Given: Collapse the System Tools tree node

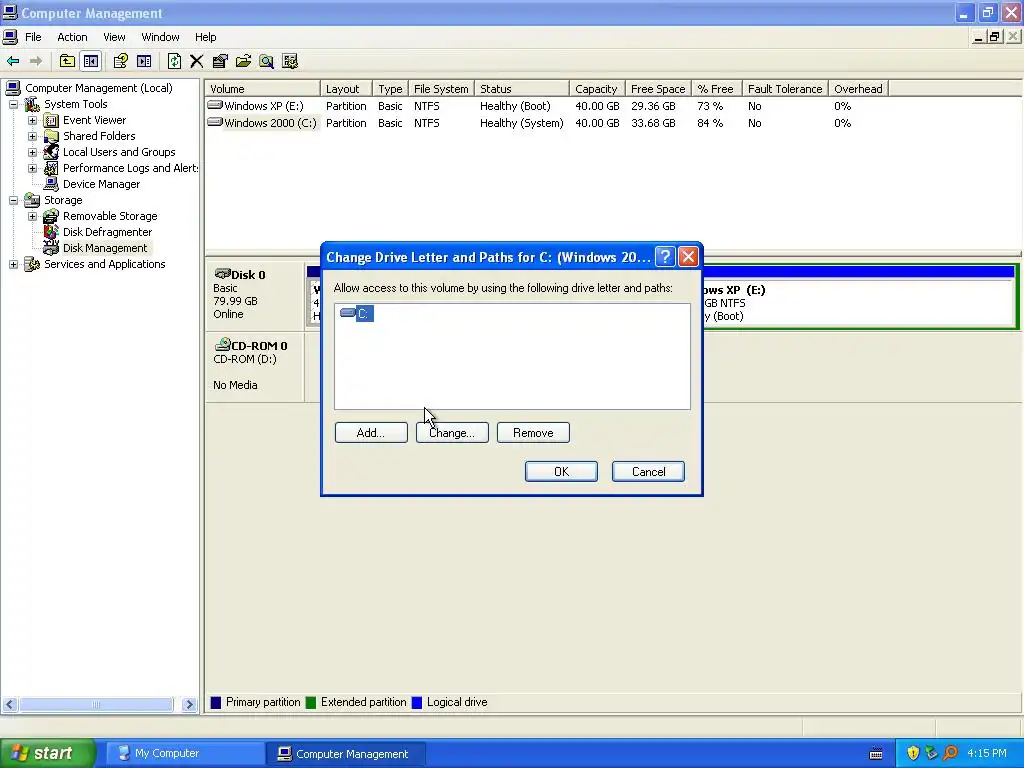Looking at the screenshot, I should click(x=13, y=104).
